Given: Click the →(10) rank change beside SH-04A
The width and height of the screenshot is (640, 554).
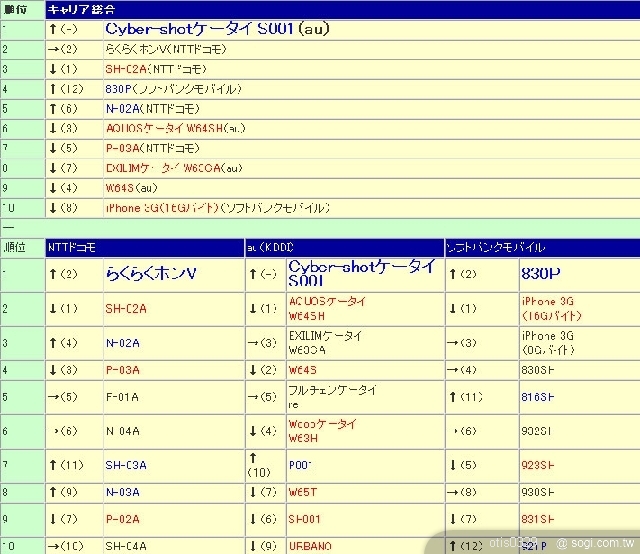Looking at the screenshot, I should (x=65, y=546).
